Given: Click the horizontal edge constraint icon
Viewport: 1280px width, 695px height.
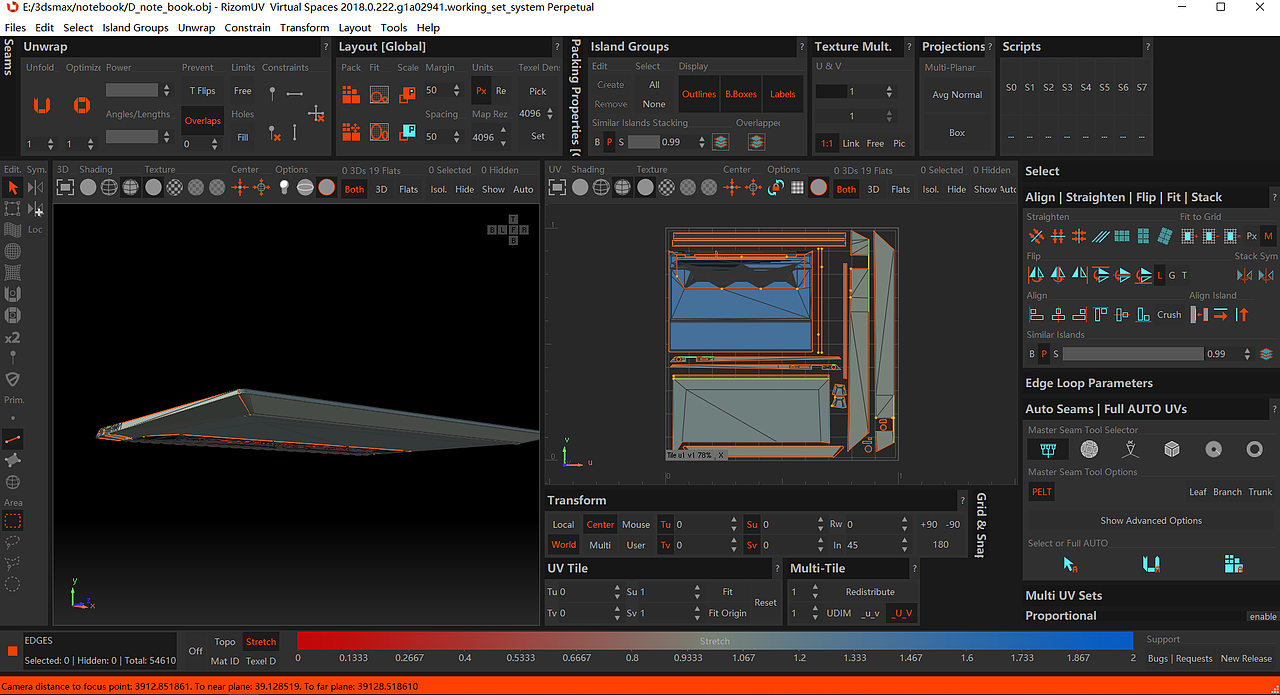Looking at the screenshot, I should click(295, 93).
